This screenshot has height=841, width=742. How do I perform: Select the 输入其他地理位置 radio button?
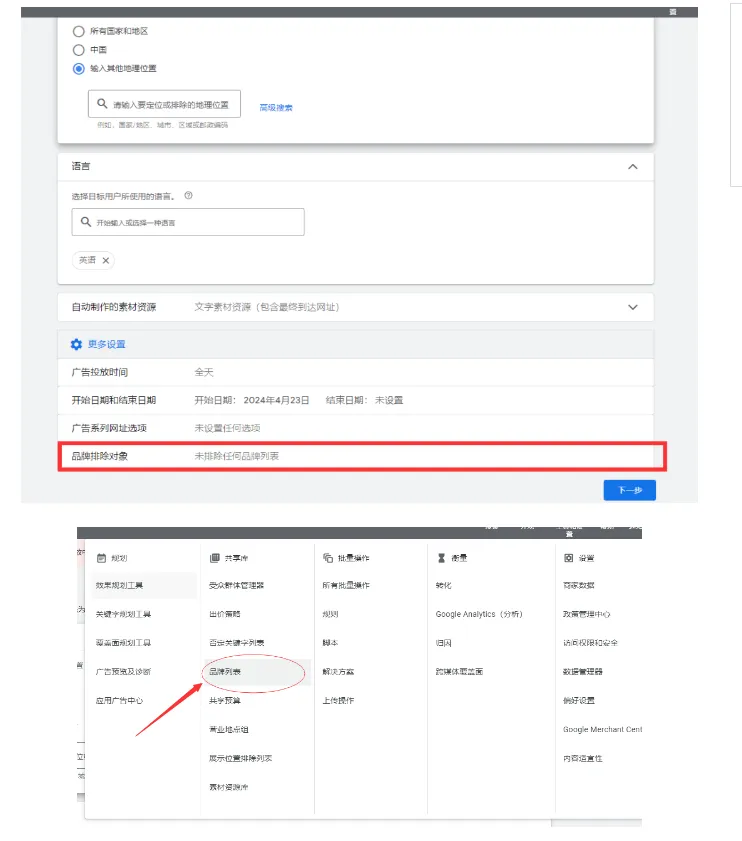tap(78, 69)
